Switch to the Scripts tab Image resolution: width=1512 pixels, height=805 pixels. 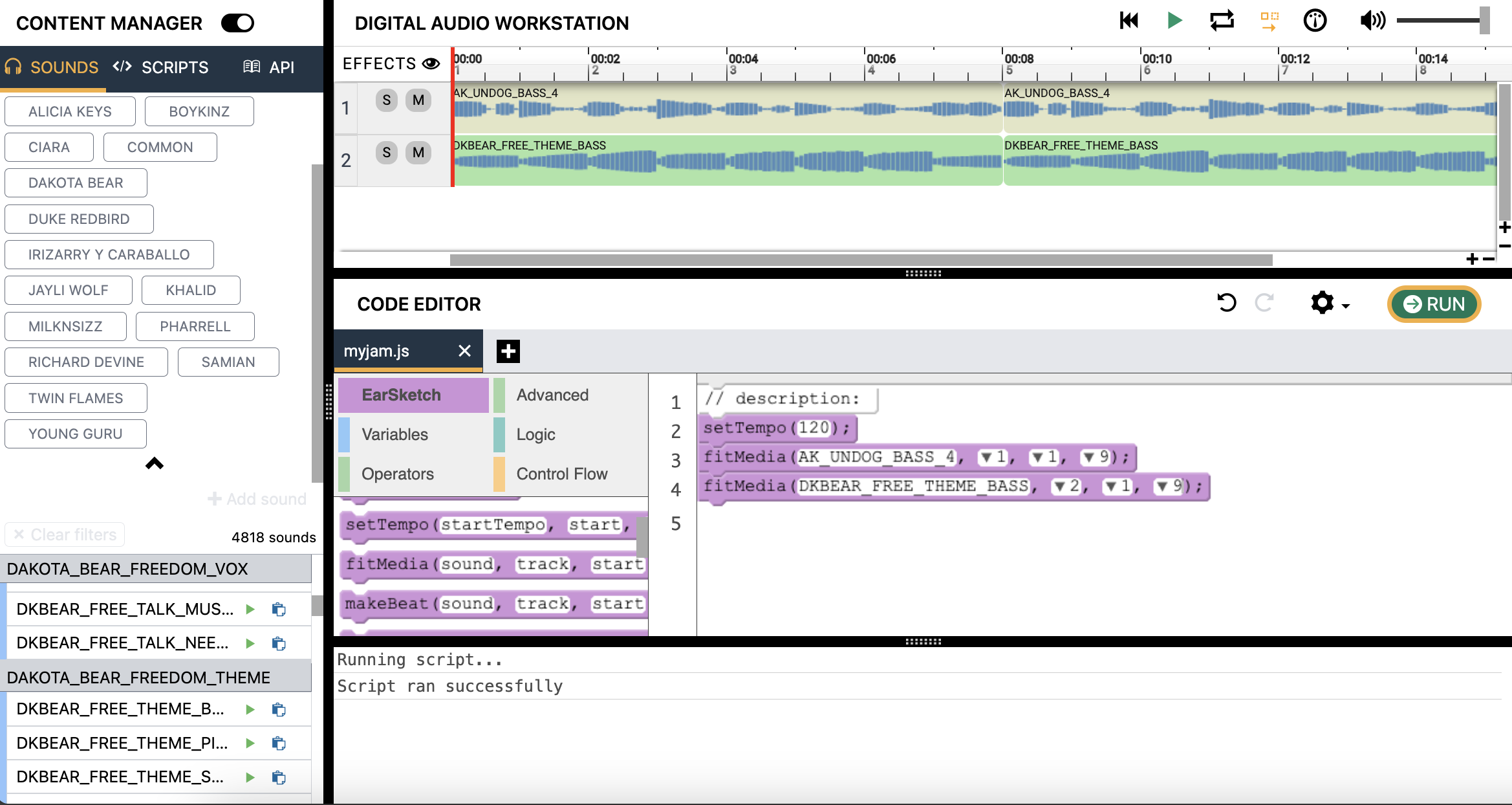[x=161, y=67]
